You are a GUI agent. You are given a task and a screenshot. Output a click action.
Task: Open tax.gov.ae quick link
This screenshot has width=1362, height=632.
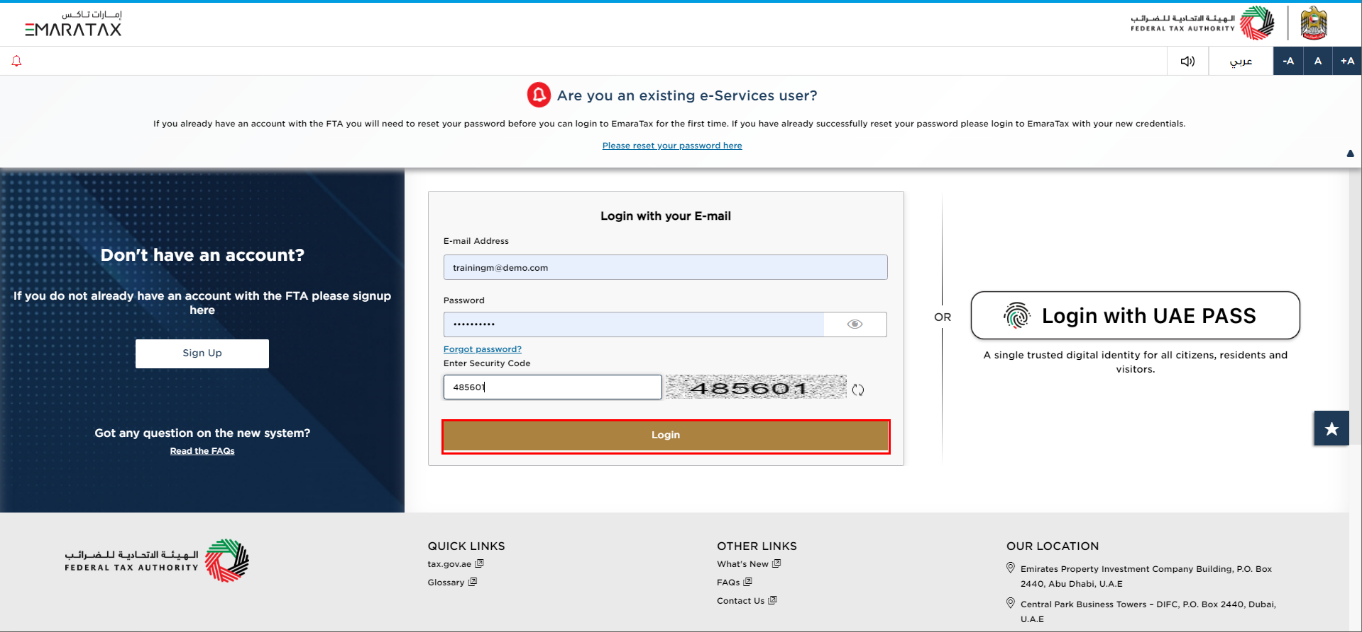[x=449, y=564]
